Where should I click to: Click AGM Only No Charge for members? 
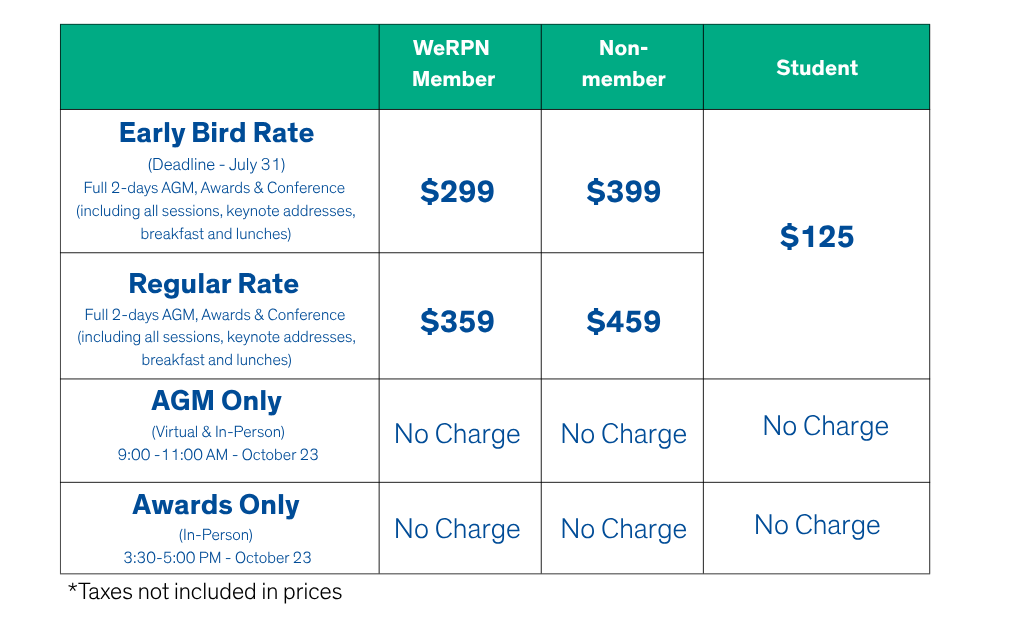pos(457,434)
